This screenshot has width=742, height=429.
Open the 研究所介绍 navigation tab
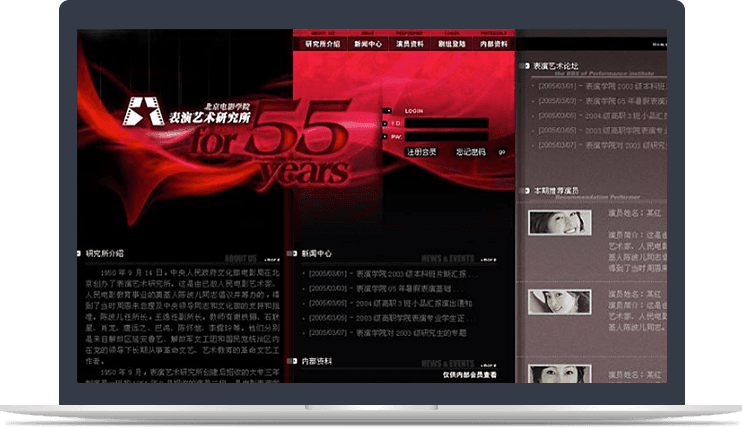coord(322,44)
